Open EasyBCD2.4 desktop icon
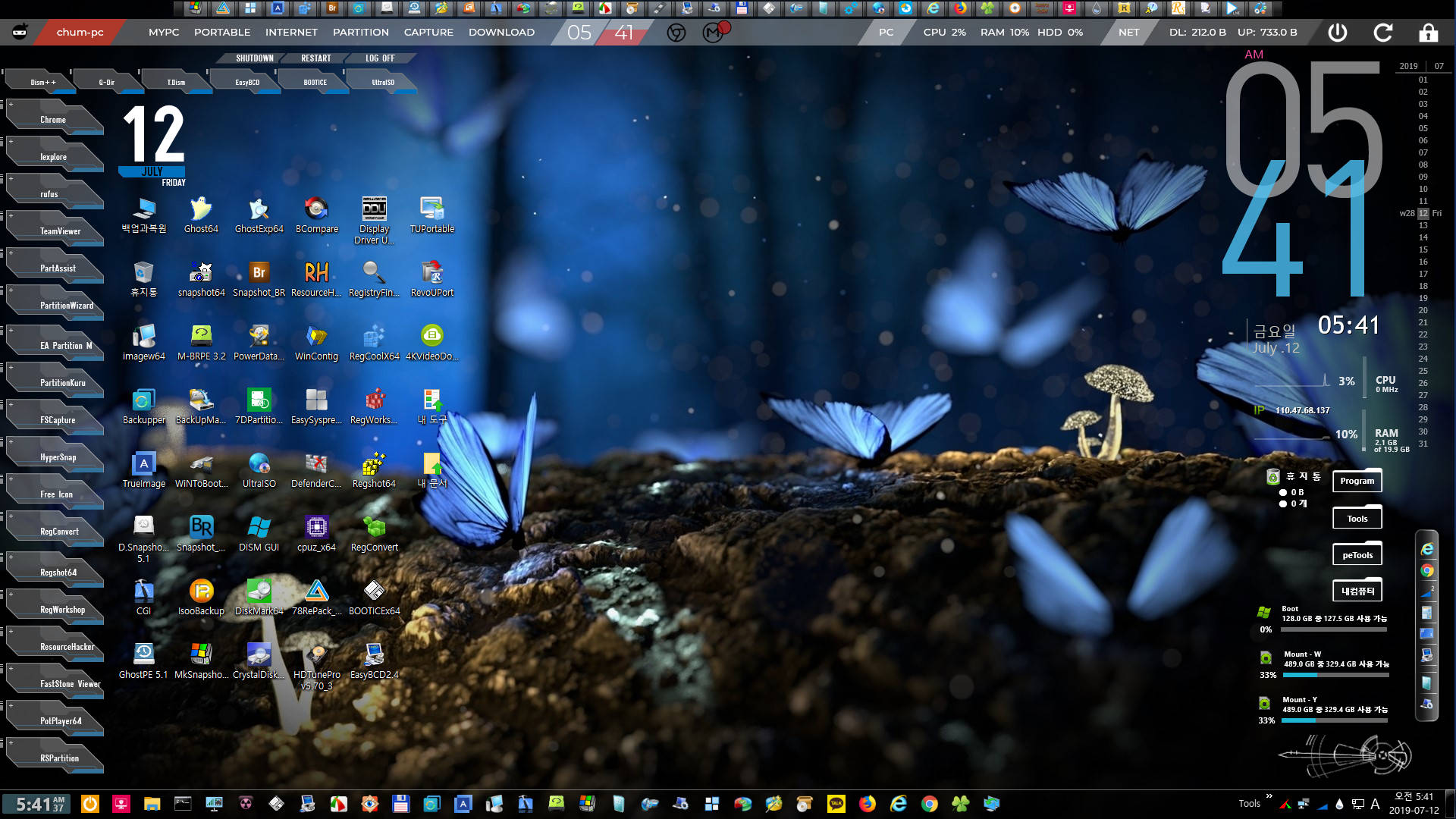The height and width of the screenshot is (819, 1456). pos(374,661)
